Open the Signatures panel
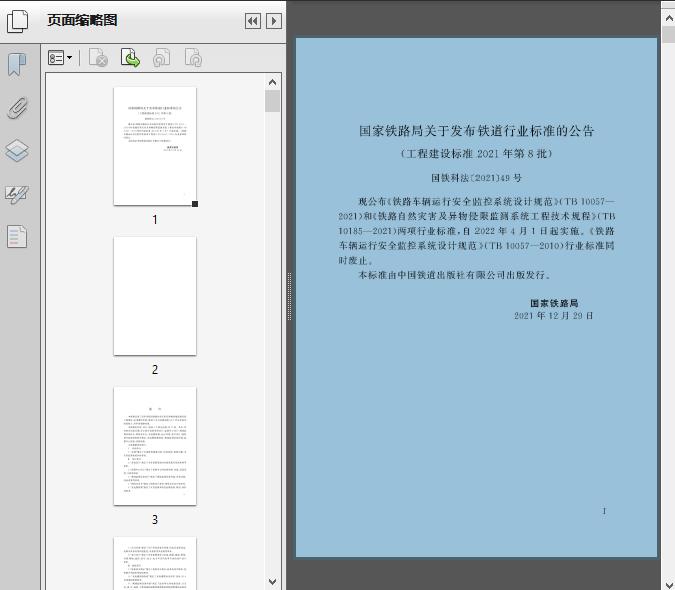The height and width of the screenshot is (590, 675). [17, 194]
